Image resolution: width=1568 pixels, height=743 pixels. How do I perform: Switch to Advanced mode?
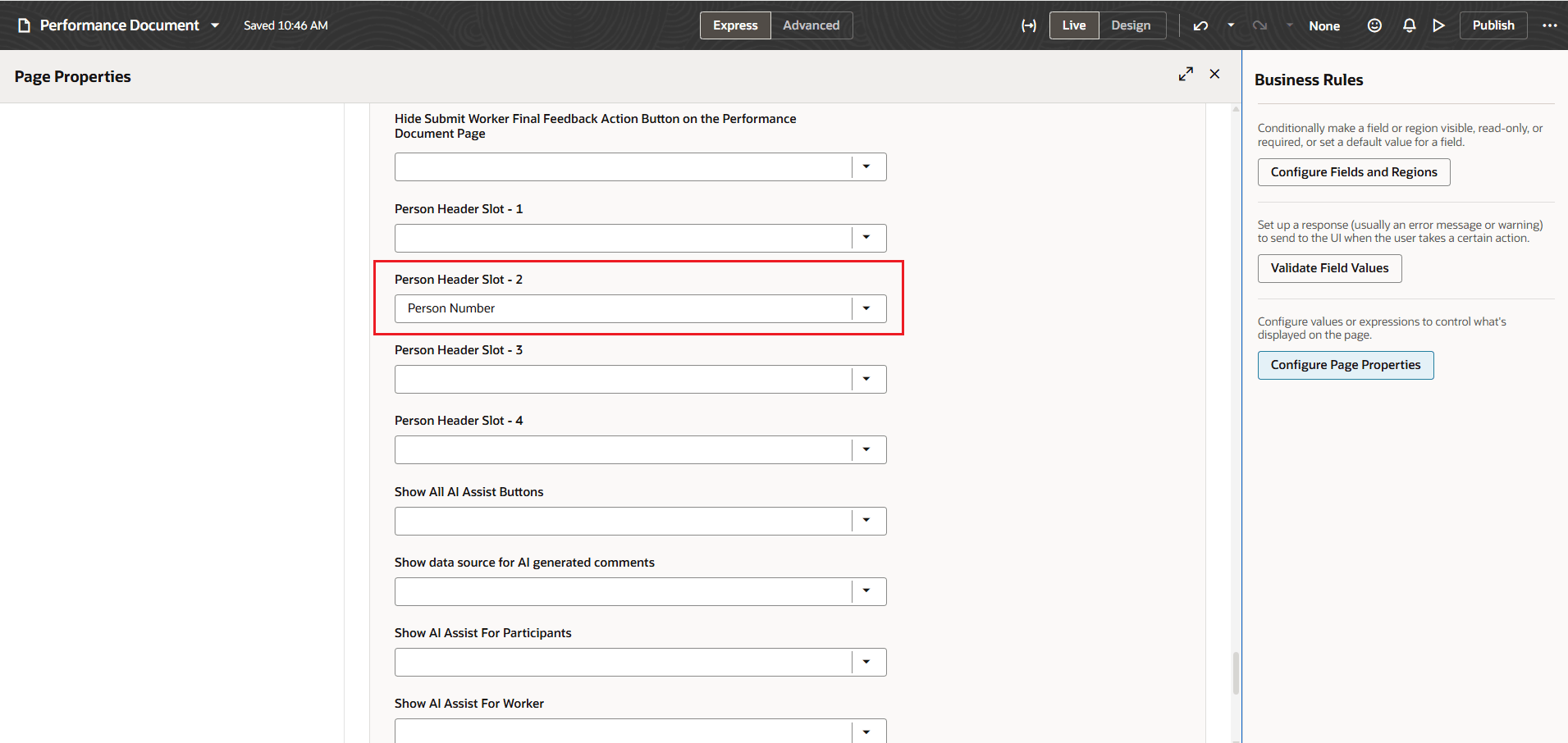(811, 25)
